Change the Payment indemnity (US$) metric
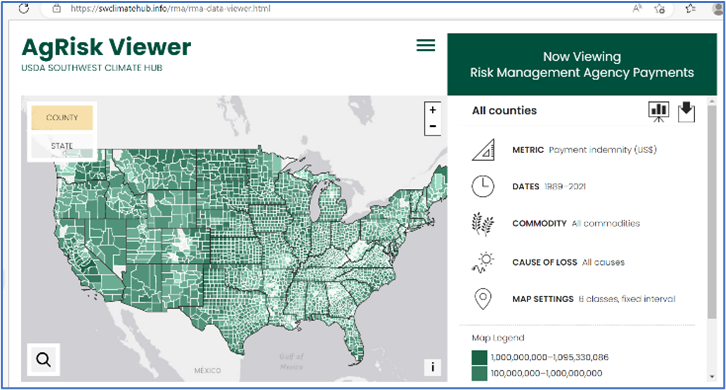This screenshot has height=390, width=726. pyautogui.click(x=603, y=150)
